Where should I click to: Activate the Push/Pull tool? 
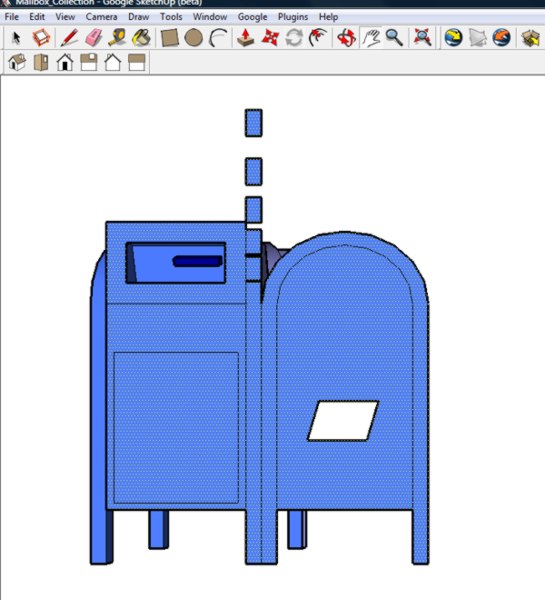(246, 38)
